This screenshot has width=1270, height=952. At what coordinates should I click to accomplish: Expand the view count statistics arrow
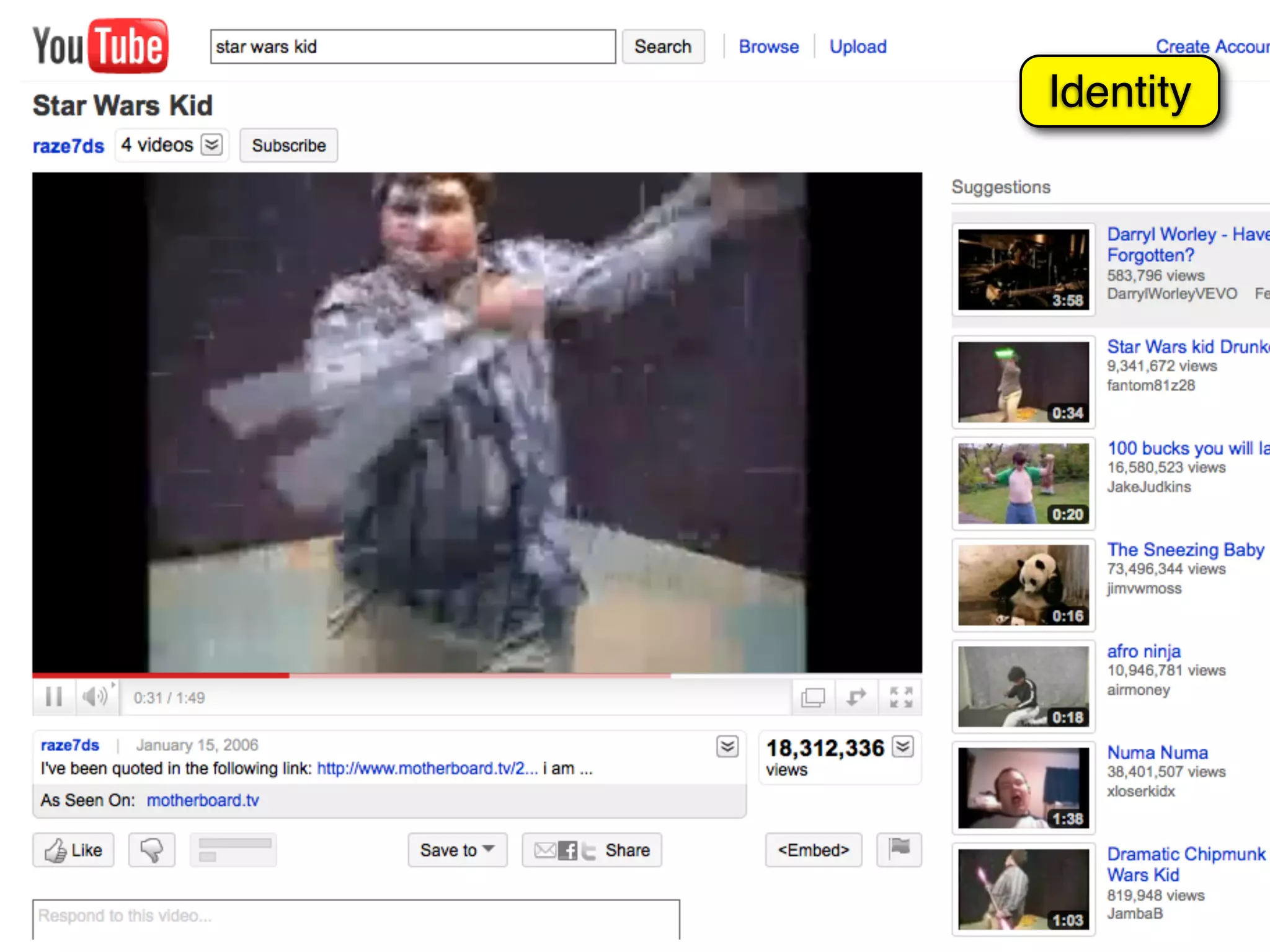[903, 747]
